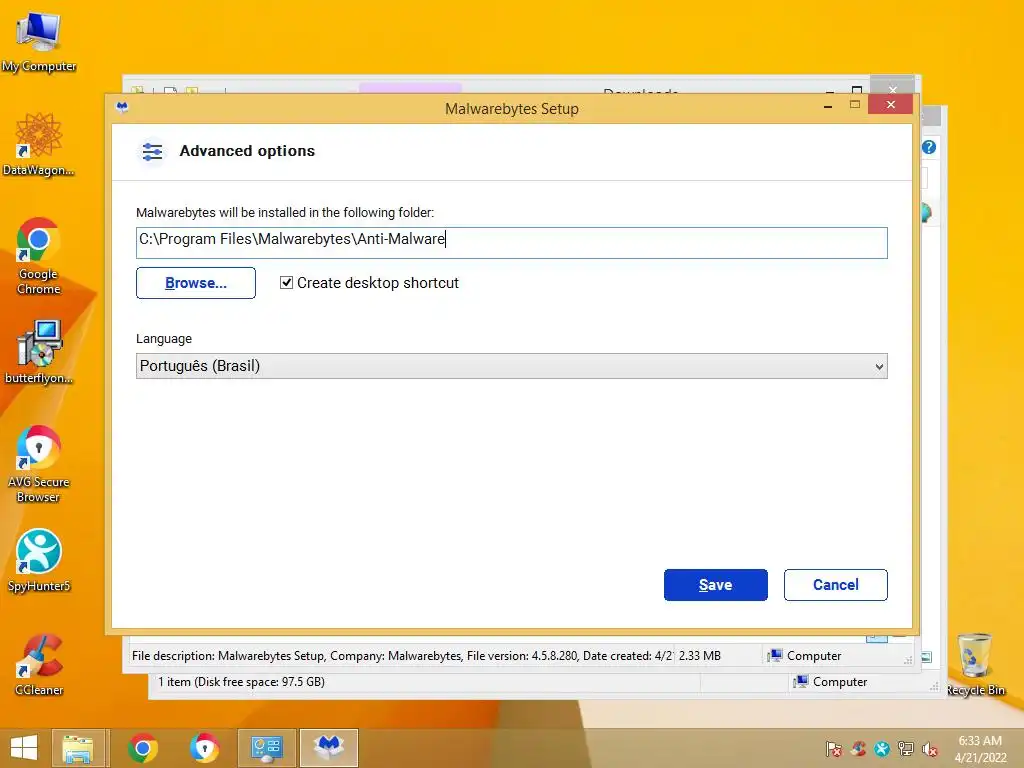Image resolution: width=1024 pixels, height=768 pixels.
Task: Launch AVG Secure Browser from the taskbar
Action: (204, 748)
